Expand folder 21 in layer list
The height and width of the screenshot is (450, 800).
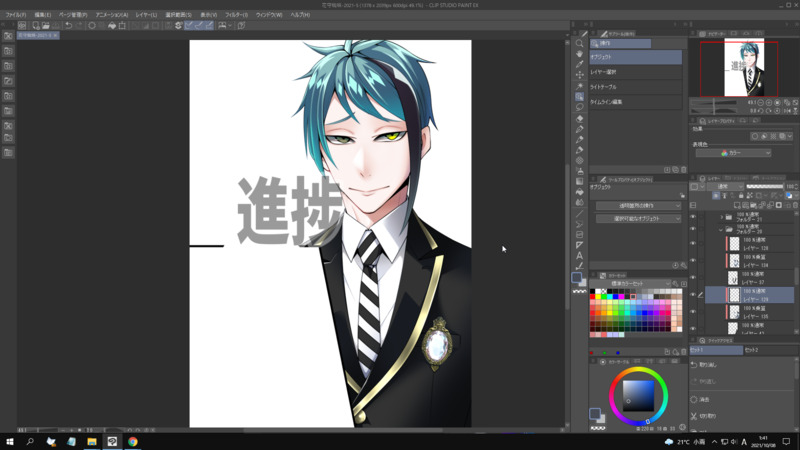721,217
